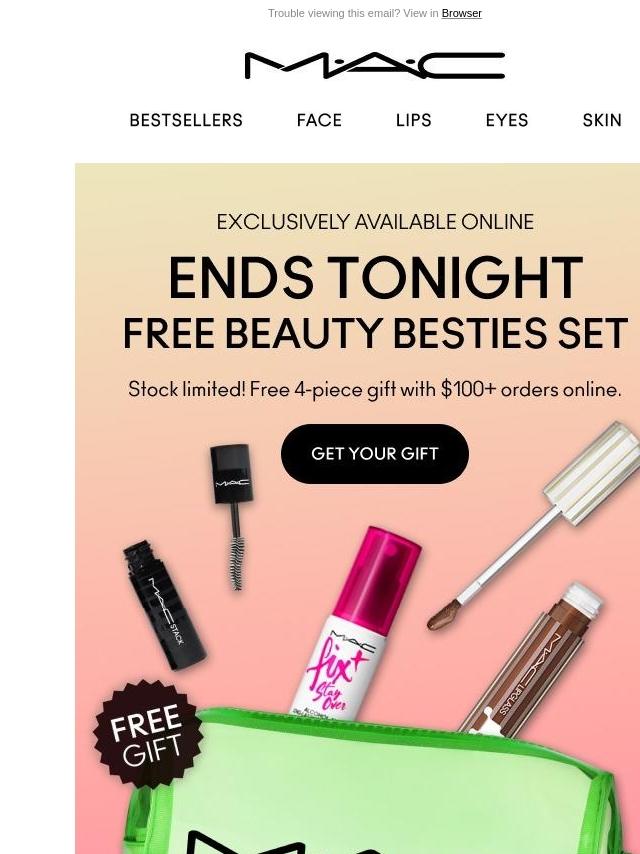This screenshot has height=854, width=640.
Task: Click the mini mascara wand with brush
Action: 233,516
